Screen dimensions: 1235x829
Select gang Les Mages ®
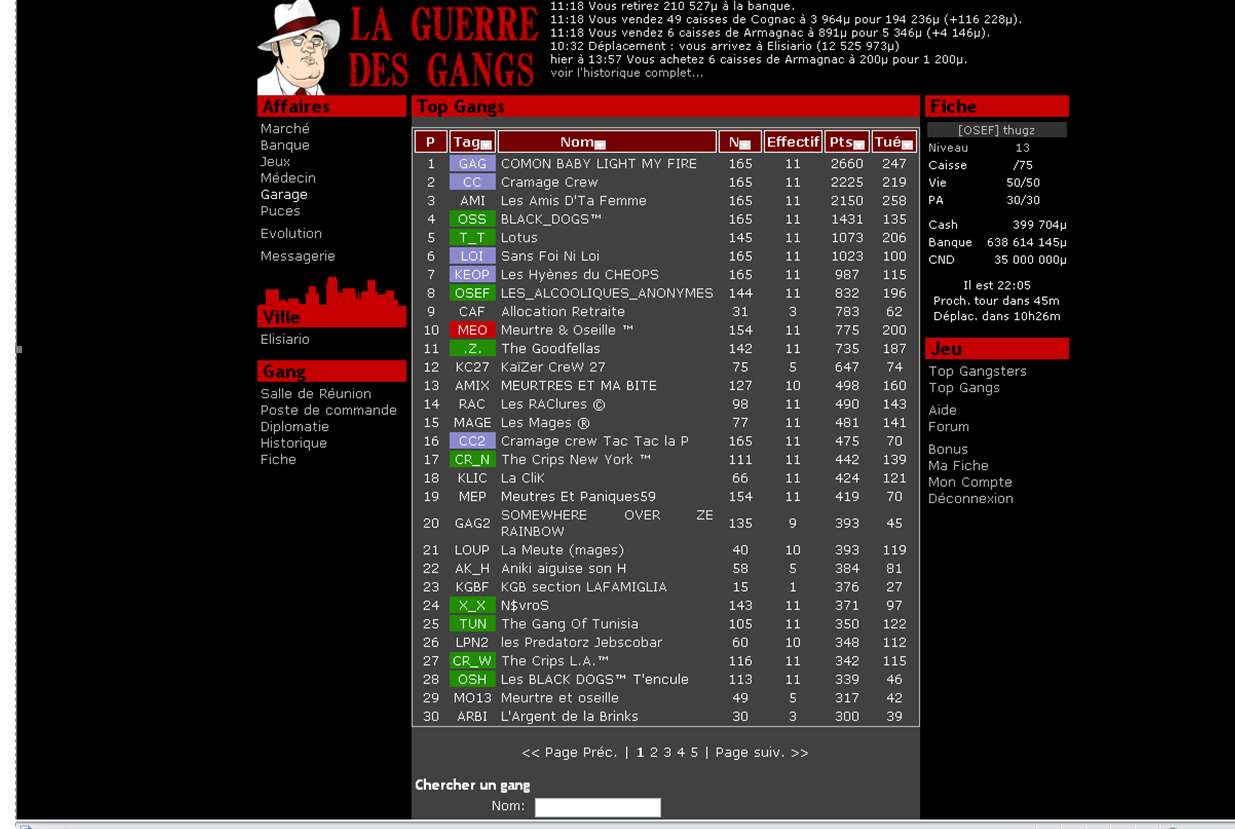click(x=546, y=423)
